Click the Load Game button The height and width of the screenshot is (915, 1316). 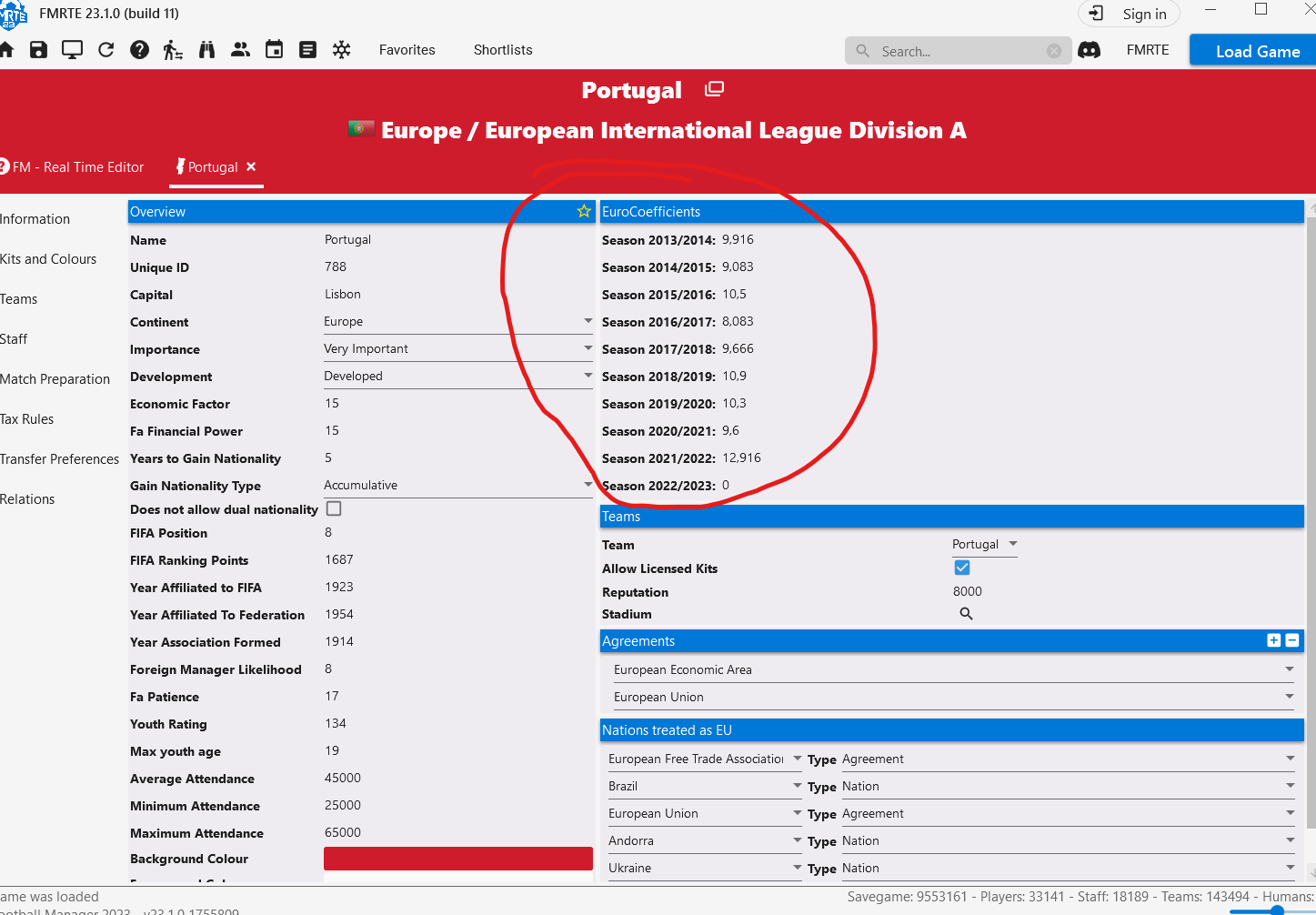(1253, 51)
